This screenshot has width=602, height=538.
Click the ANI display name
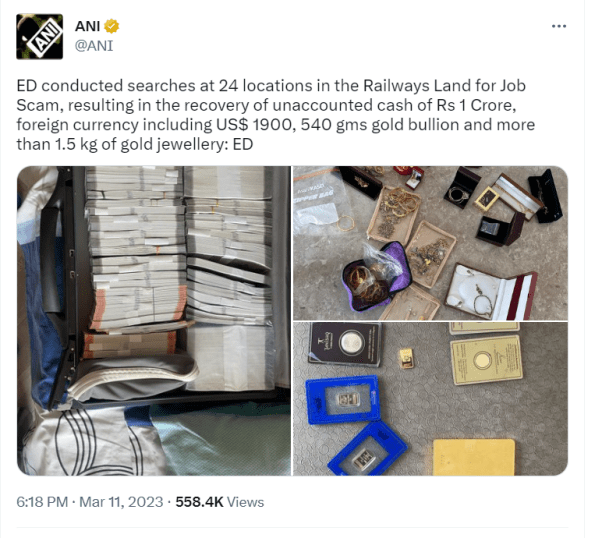coord(88,26)
